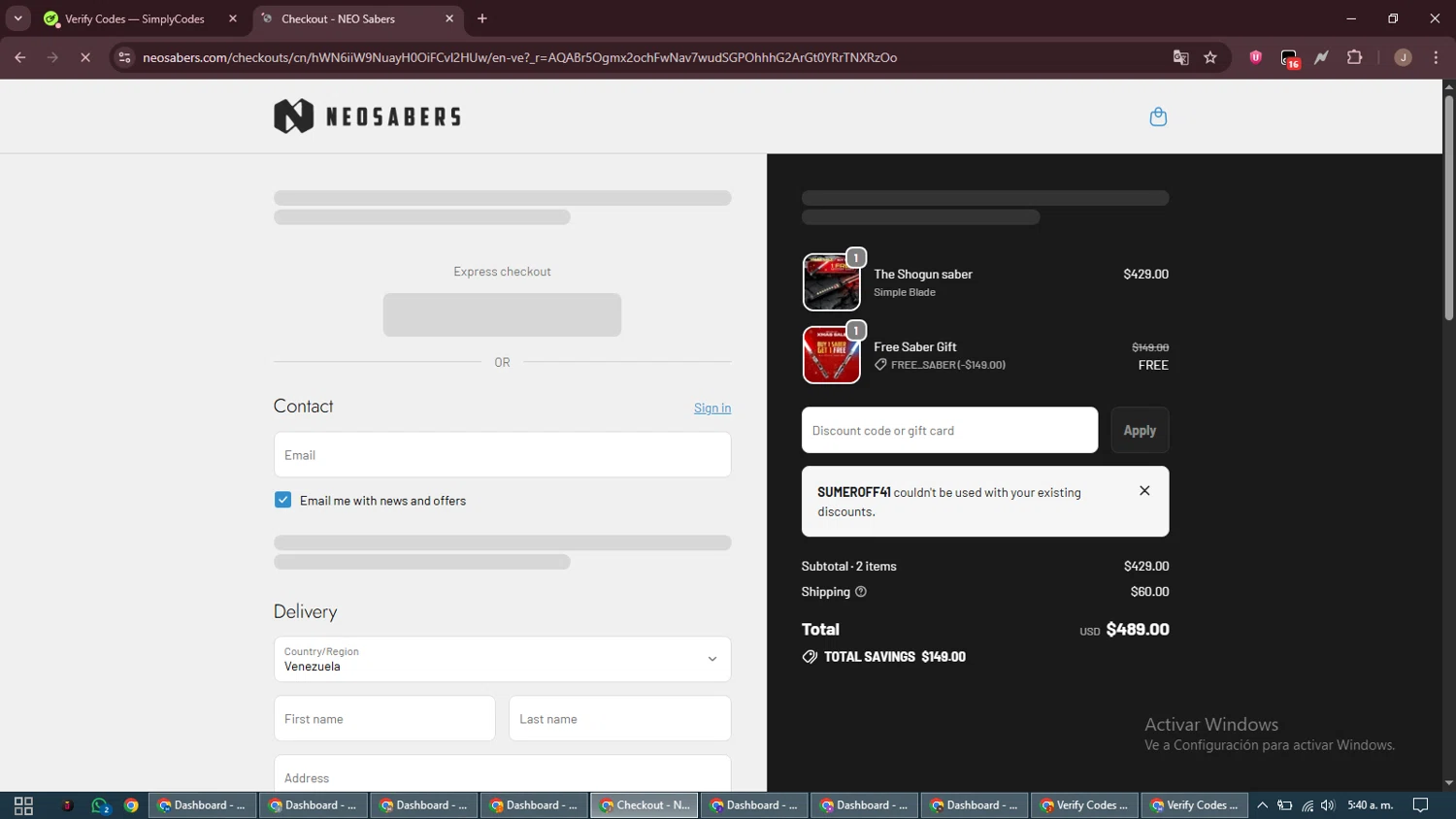1456x819 pixels.
Task: Open the shopping bag cart icon
Action: [1158, 116]
